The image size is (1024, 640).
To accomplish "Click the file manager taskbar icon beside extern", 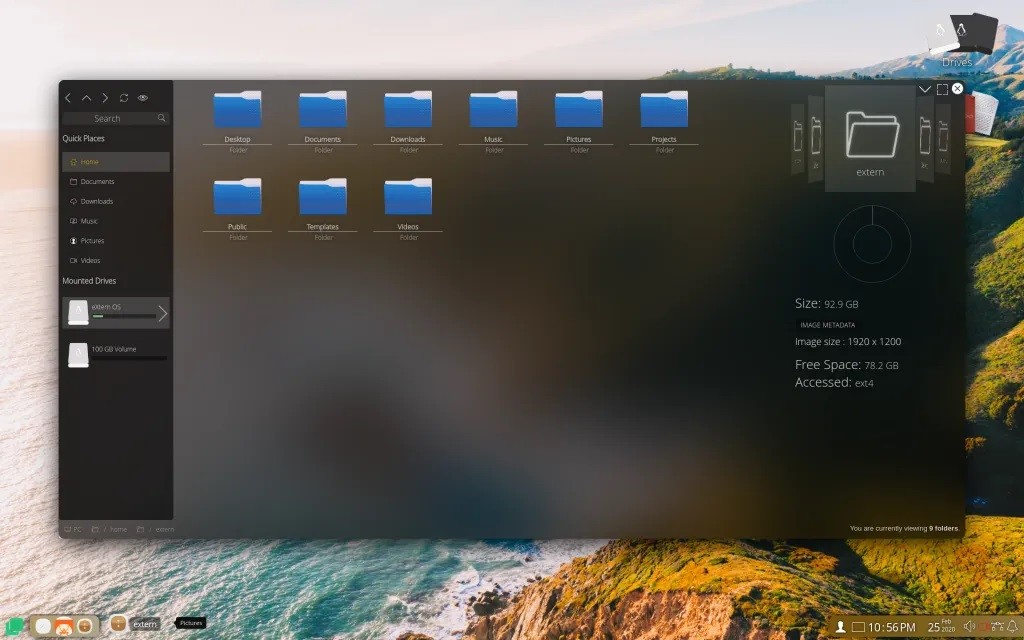I will tap(118, 623).
